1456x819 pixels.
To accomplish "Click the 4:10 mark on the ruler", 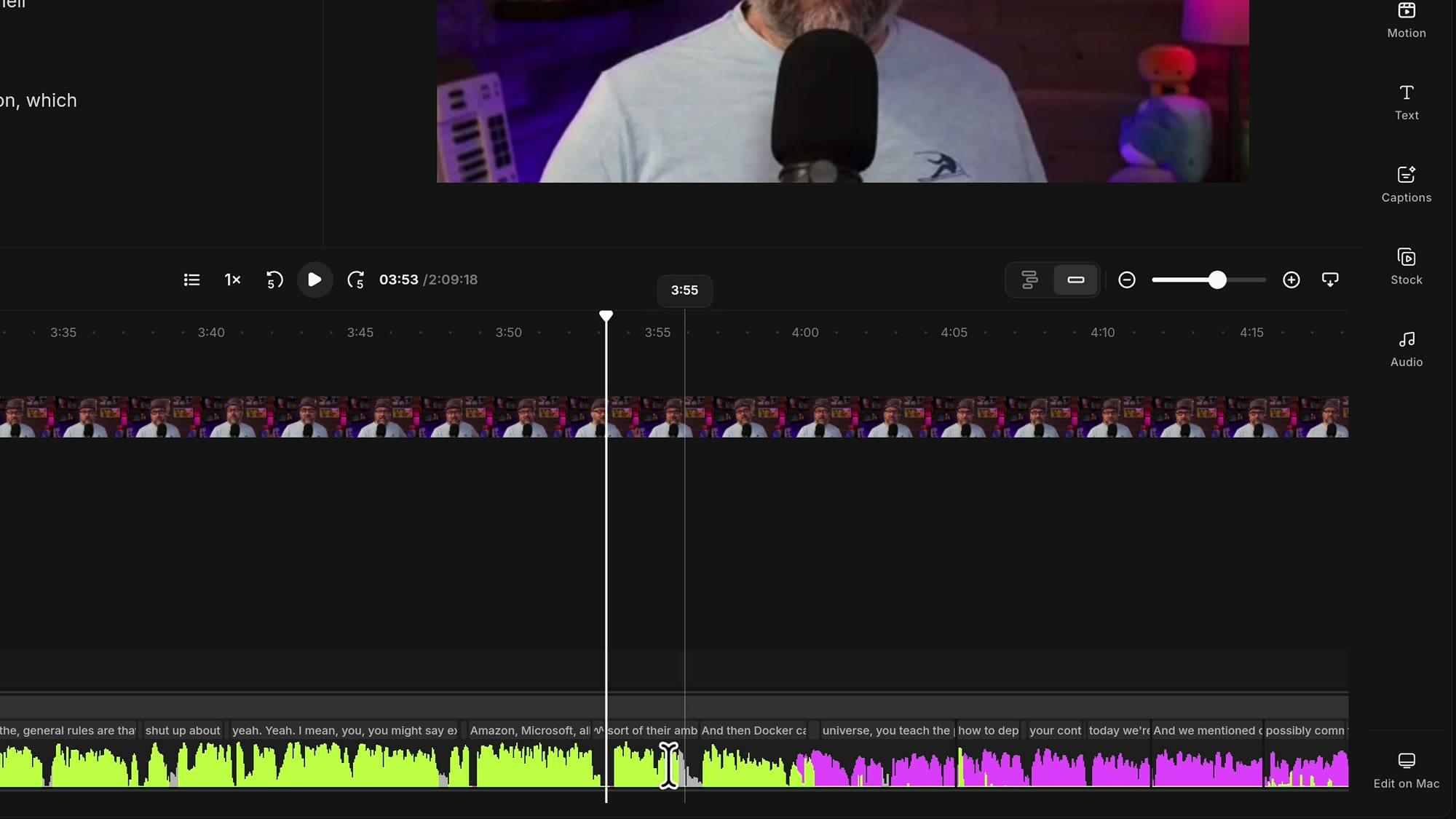I will pos(1102,332).
